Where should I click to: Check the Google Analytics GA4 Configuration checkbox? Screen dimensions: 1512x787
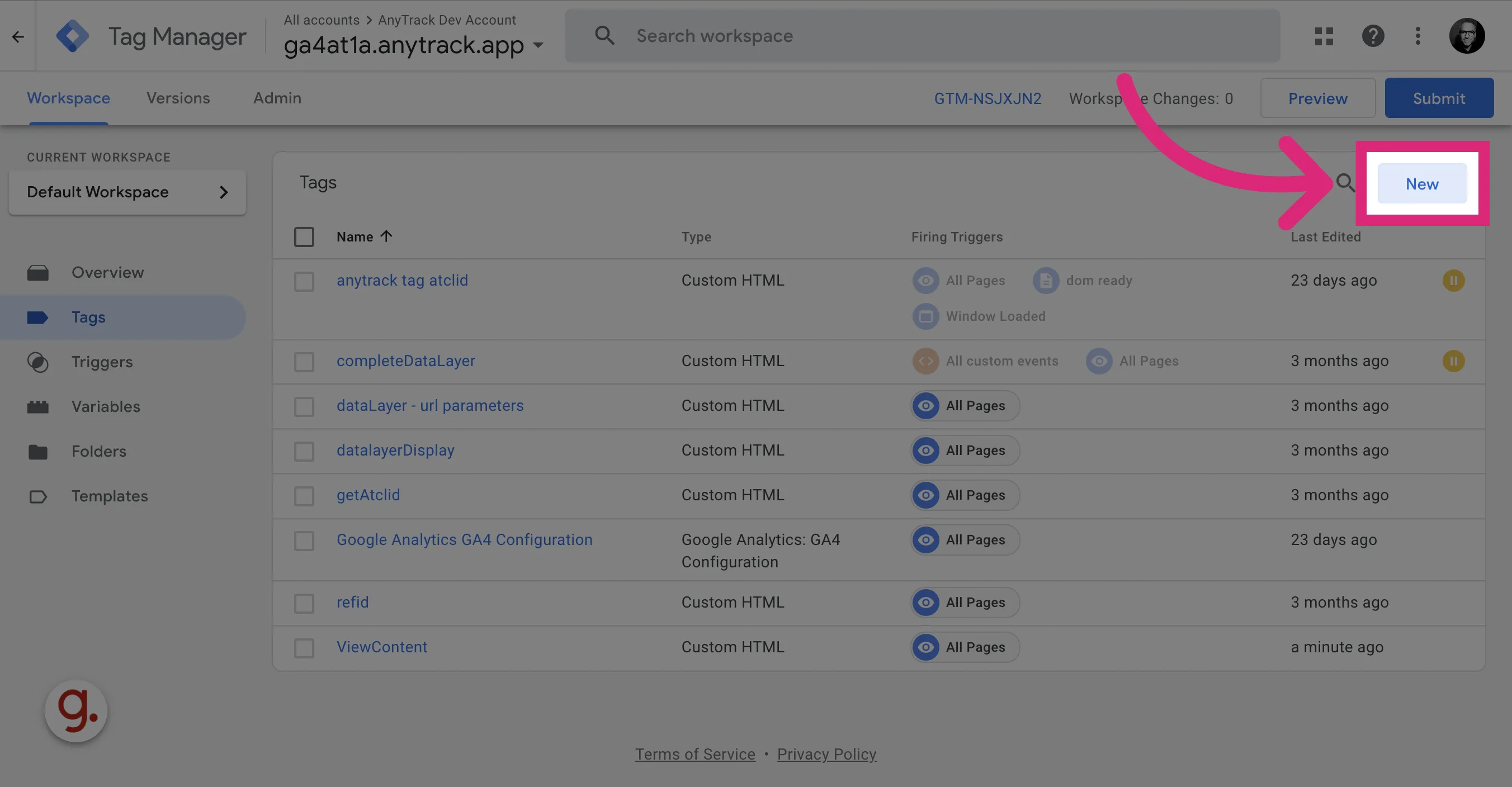(304, 541)
